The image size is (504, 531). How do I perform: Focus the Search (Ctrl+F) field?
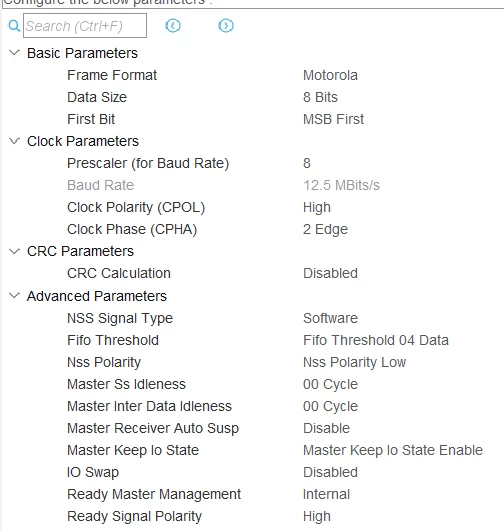[x=85, y=25]
